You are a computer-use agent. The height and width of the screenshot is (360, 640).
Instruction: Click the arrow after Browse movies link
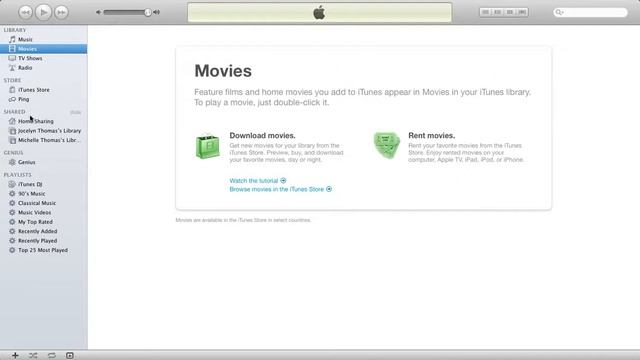click(329, 189)
